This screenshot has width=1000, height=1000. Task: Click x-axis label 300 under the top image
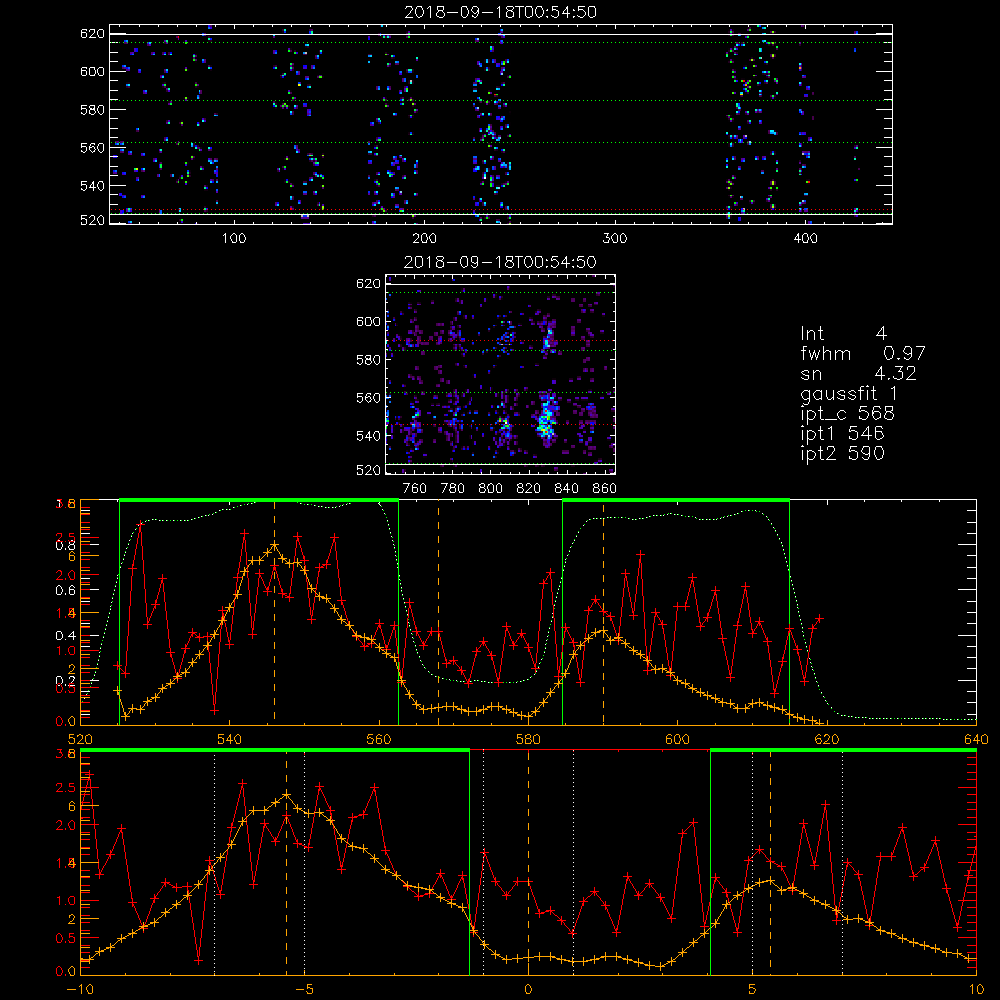615,239
